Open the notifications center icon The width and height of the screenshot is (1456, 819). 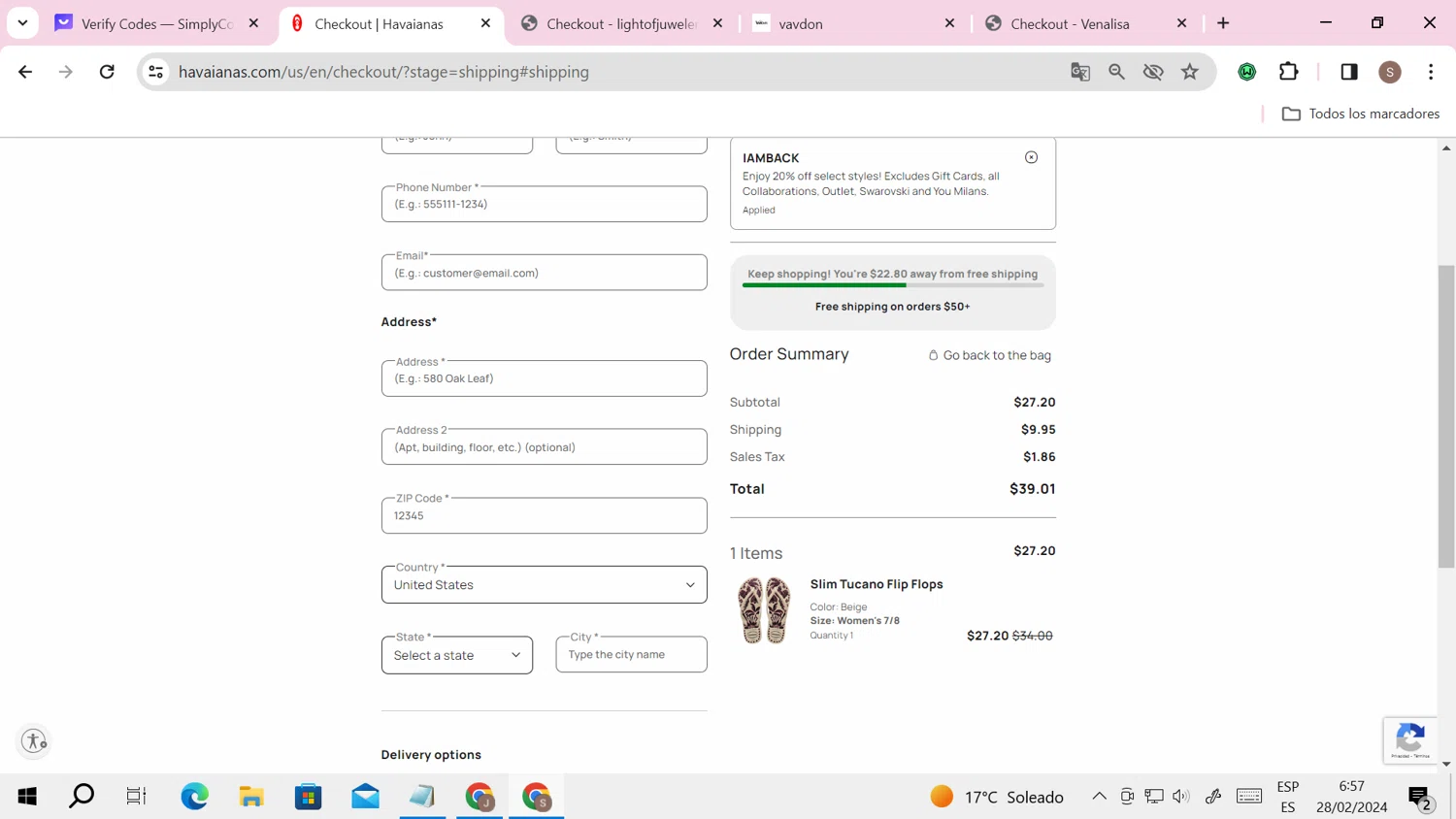1419,798
